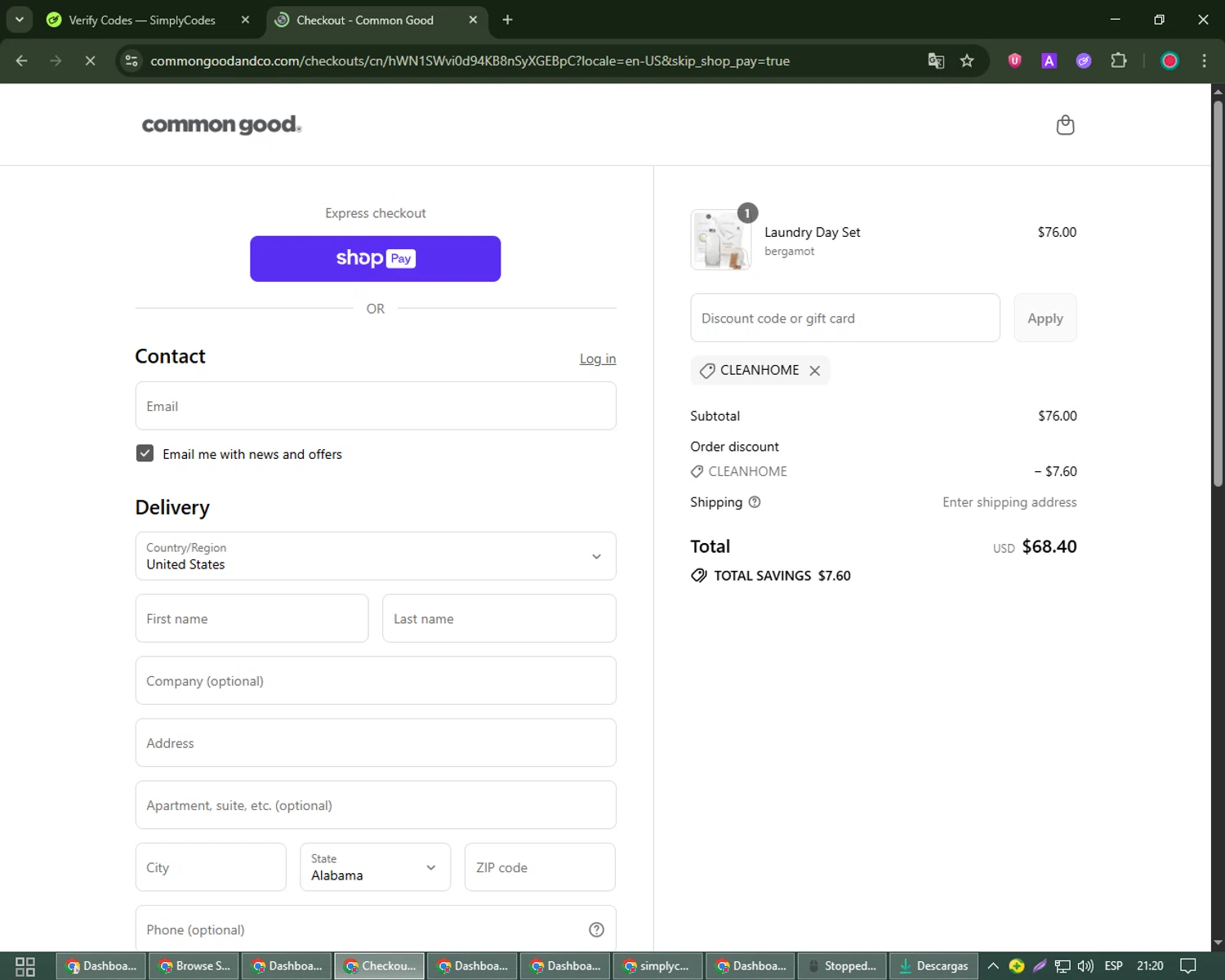Image resolution: width=1225 pixels, height=980 pixels.
Task: Click the Apply discount button
Action: tap(1045, 318)
